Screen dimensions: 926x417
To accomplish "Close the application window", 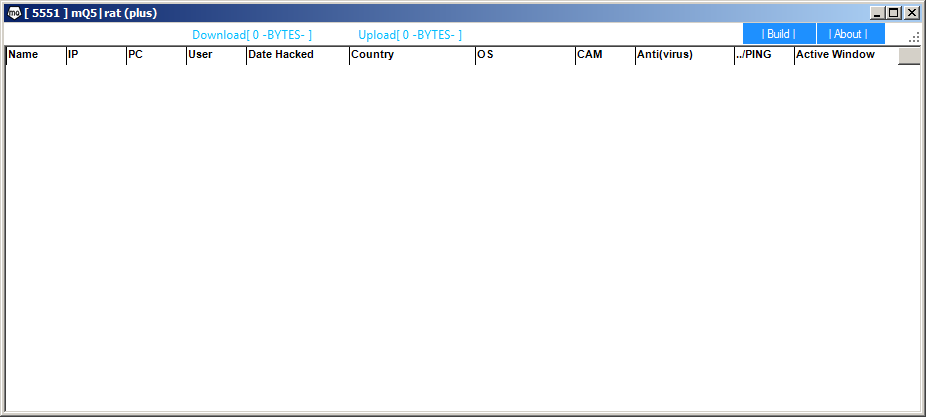I will pos(911,13).
